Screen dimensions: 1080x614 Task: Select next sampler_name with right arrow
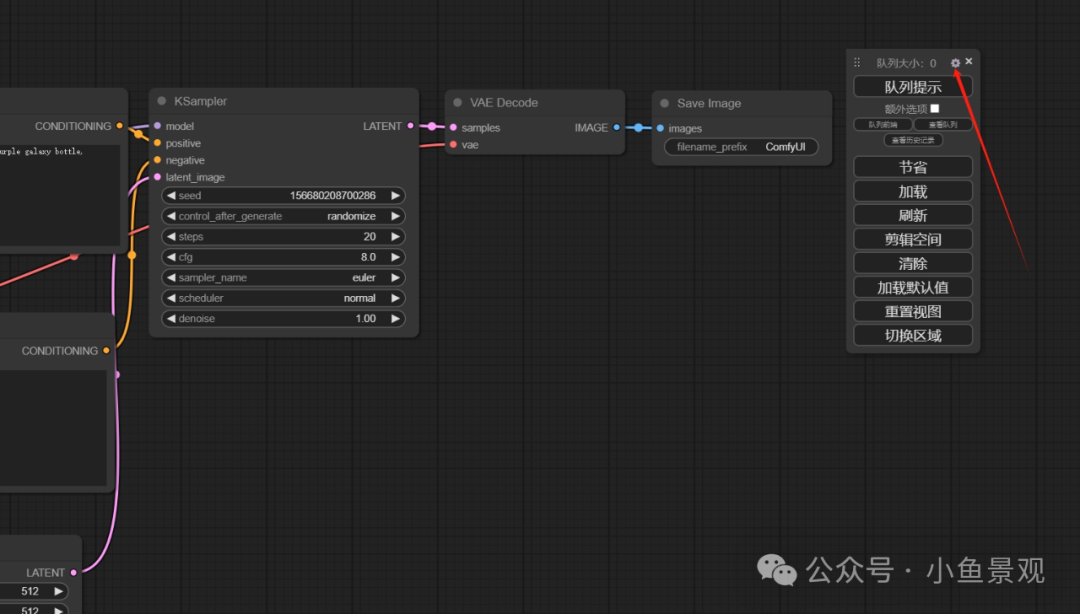395,278
